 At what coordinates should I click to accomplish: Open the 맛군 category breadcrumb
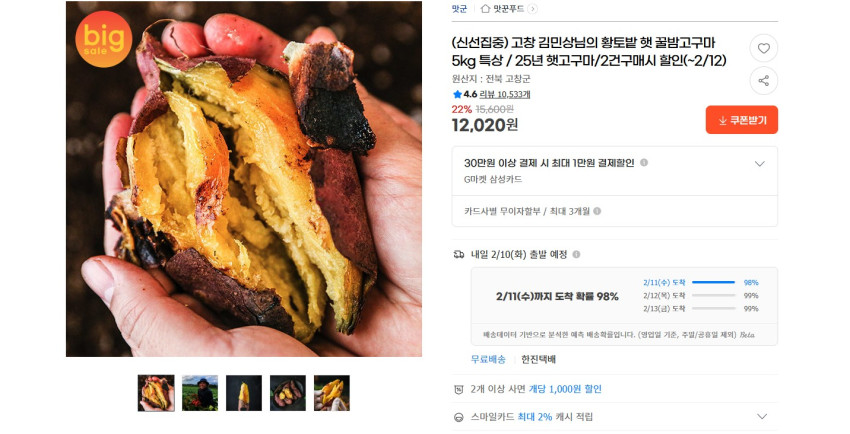click(x=459, y=9)
